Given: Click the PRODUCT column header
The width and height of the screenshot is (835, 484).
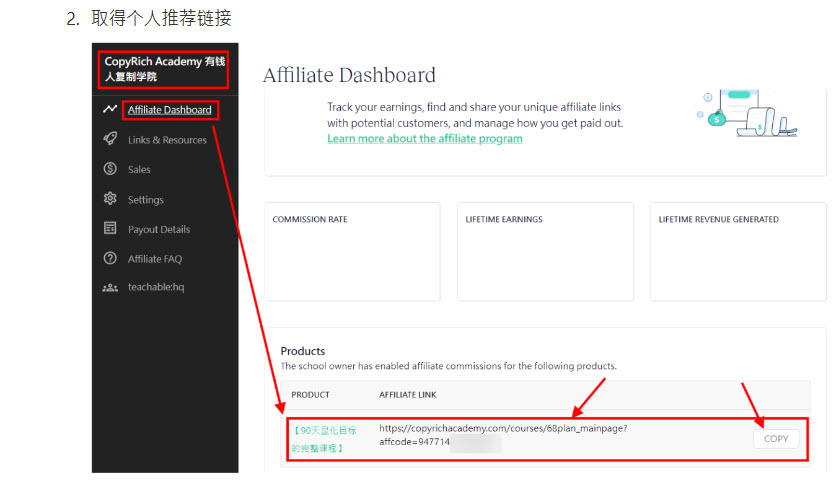Looking at the screenshot, I should [310, 395].
